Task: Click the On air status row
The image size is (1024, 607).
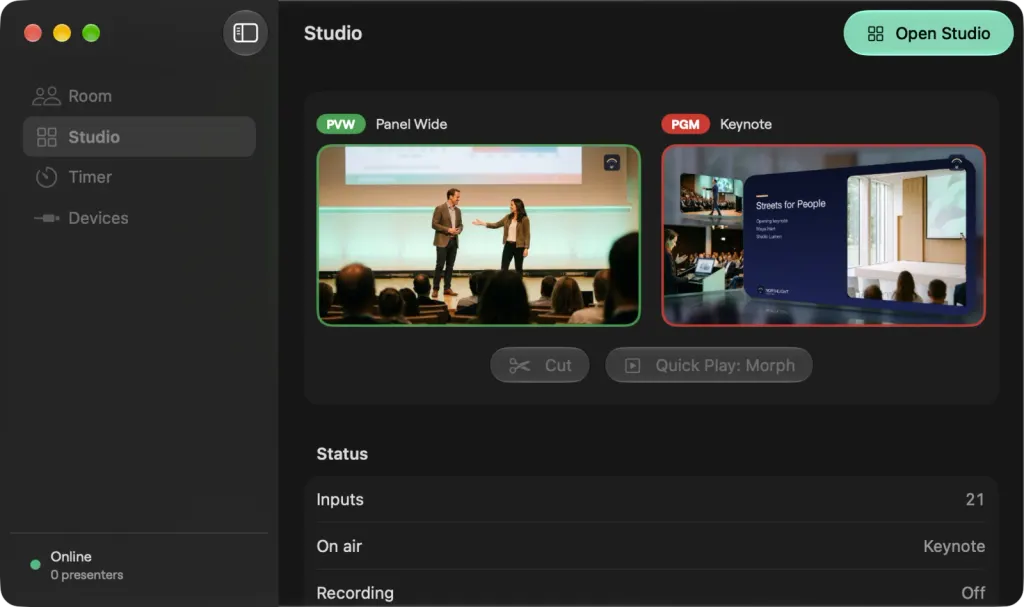Action: pos(650,546)
